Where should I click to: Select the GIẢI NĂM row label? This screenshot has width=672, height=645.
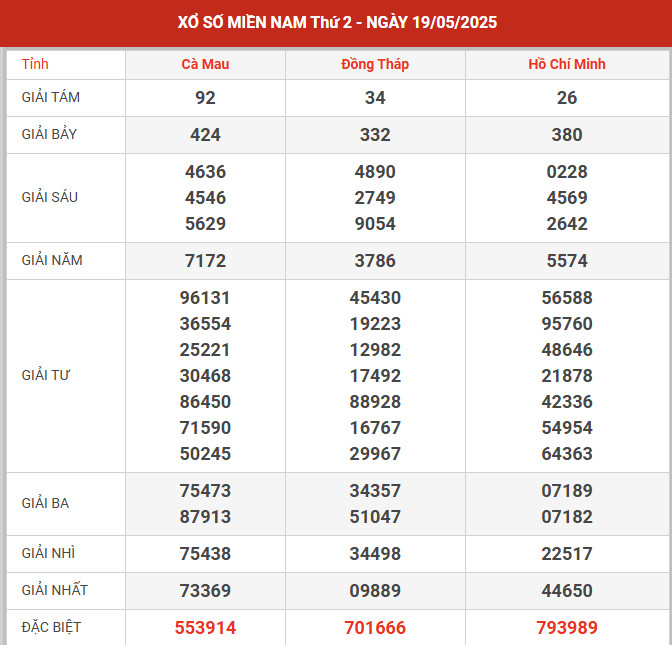(52, 260)
